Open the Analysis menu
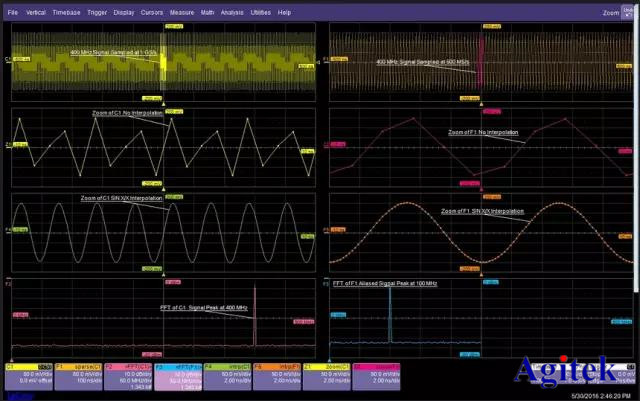Viewport: 640px width, 401px height. tap(232, 12)
